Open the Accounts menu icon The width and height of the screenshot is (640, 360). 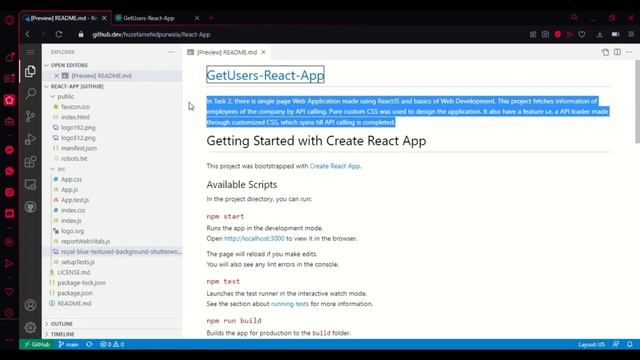point(30,305)
